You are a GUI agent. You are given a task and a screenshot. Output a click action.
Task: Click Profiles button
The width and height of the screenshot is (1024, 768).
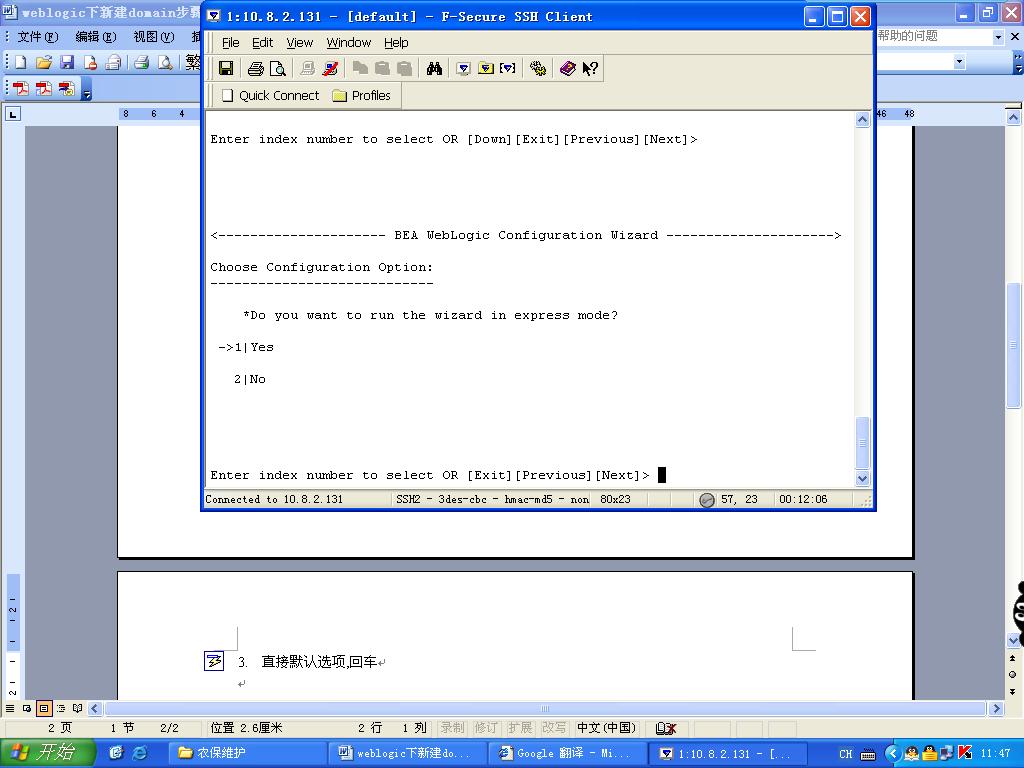361,95
